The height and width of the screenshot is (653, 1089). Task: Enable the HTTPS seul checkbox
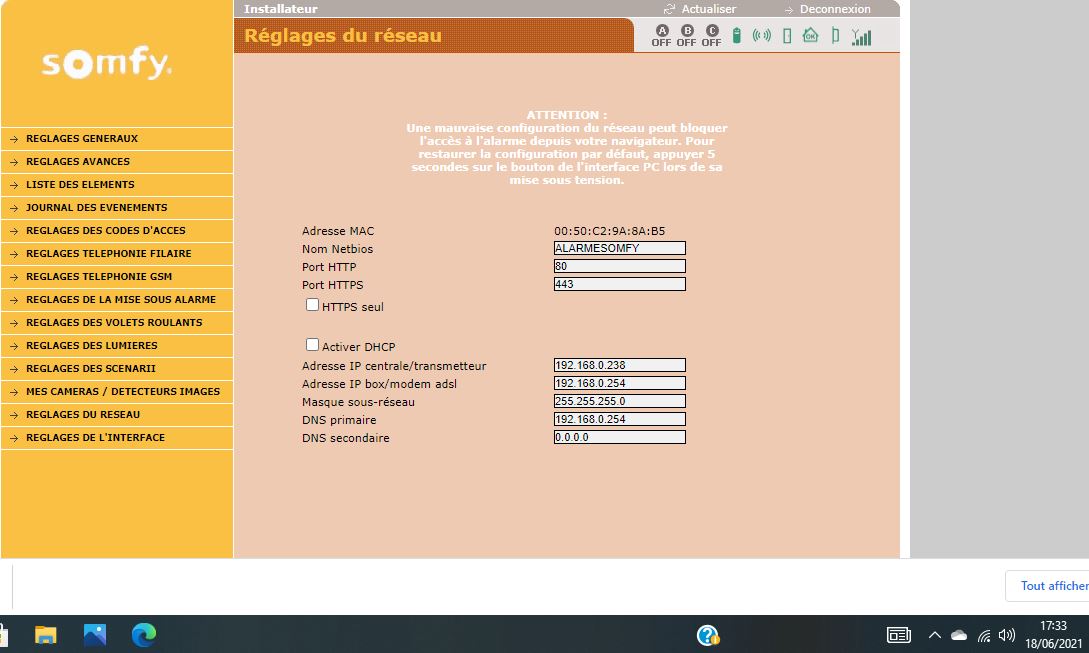click(x=313, y=305)
